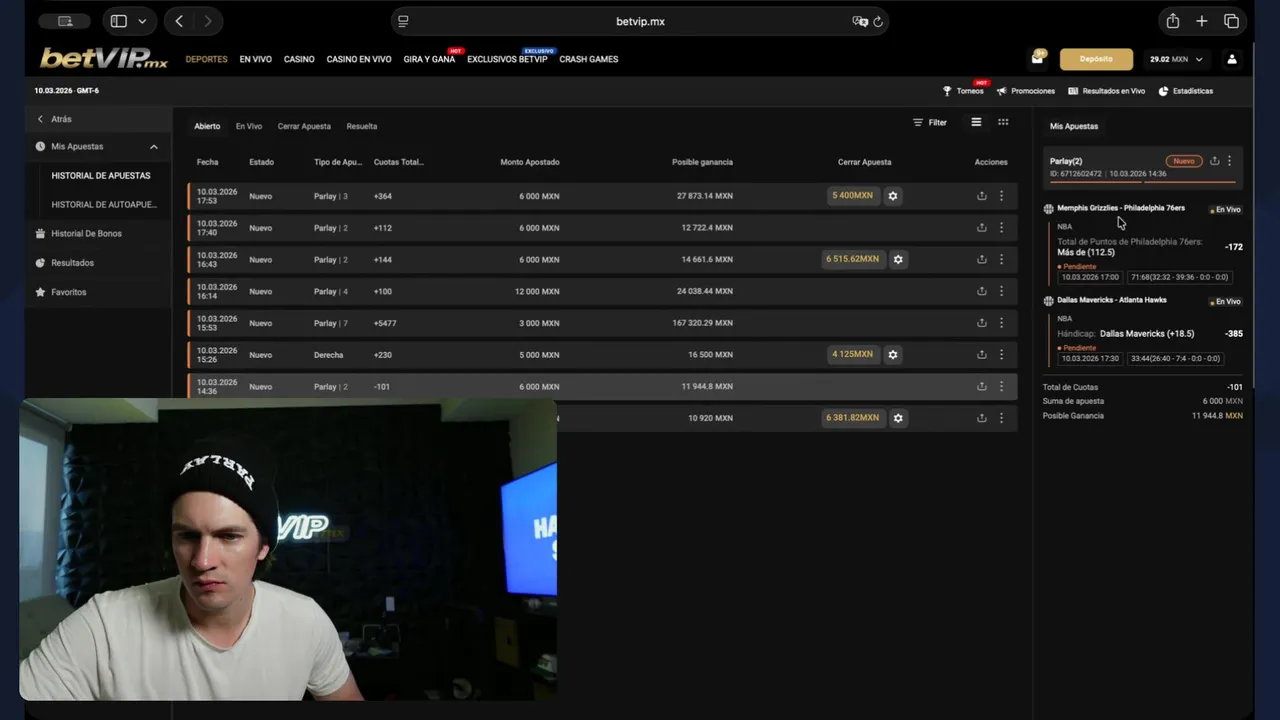The width and height of the screenshot is (1280, 720).
Task: Open CASINO EN VIVO section
Action: click(359, 59)
